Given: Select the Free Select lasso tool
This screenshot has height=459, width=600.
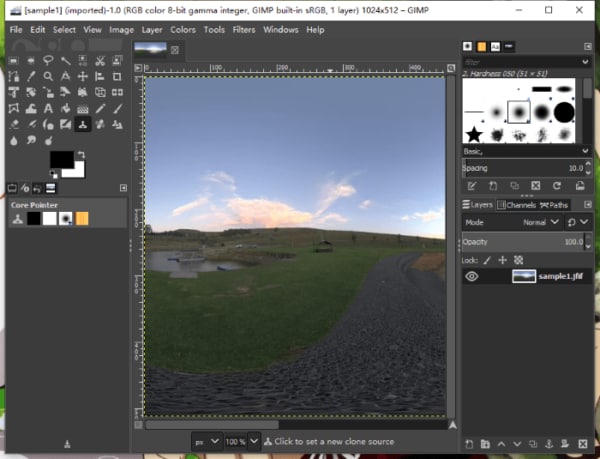Looking at the screenshot, I should click(x=48, y=60).
